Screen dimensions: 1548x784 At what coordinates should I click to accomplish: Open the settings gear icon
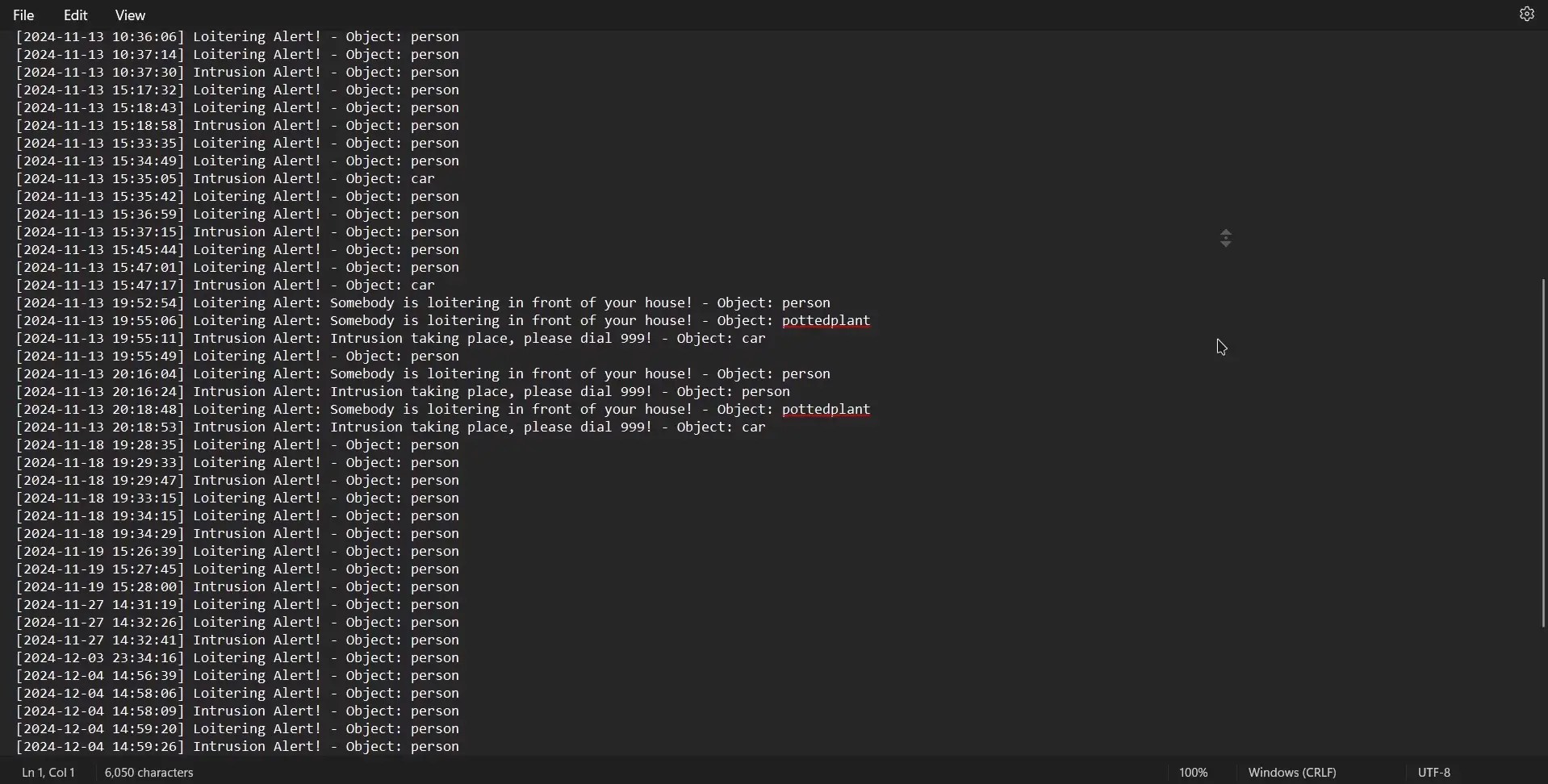[x=1526, y=15]
